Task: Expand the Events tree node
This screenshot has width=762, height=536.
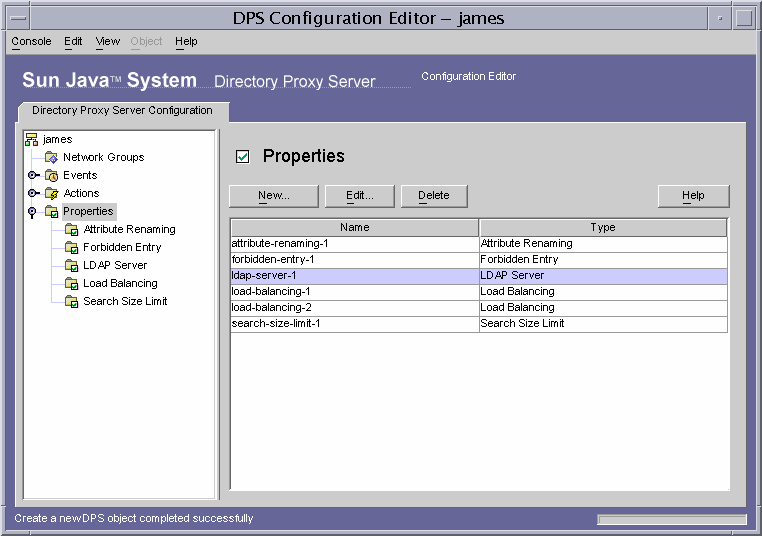Action: 33,175
